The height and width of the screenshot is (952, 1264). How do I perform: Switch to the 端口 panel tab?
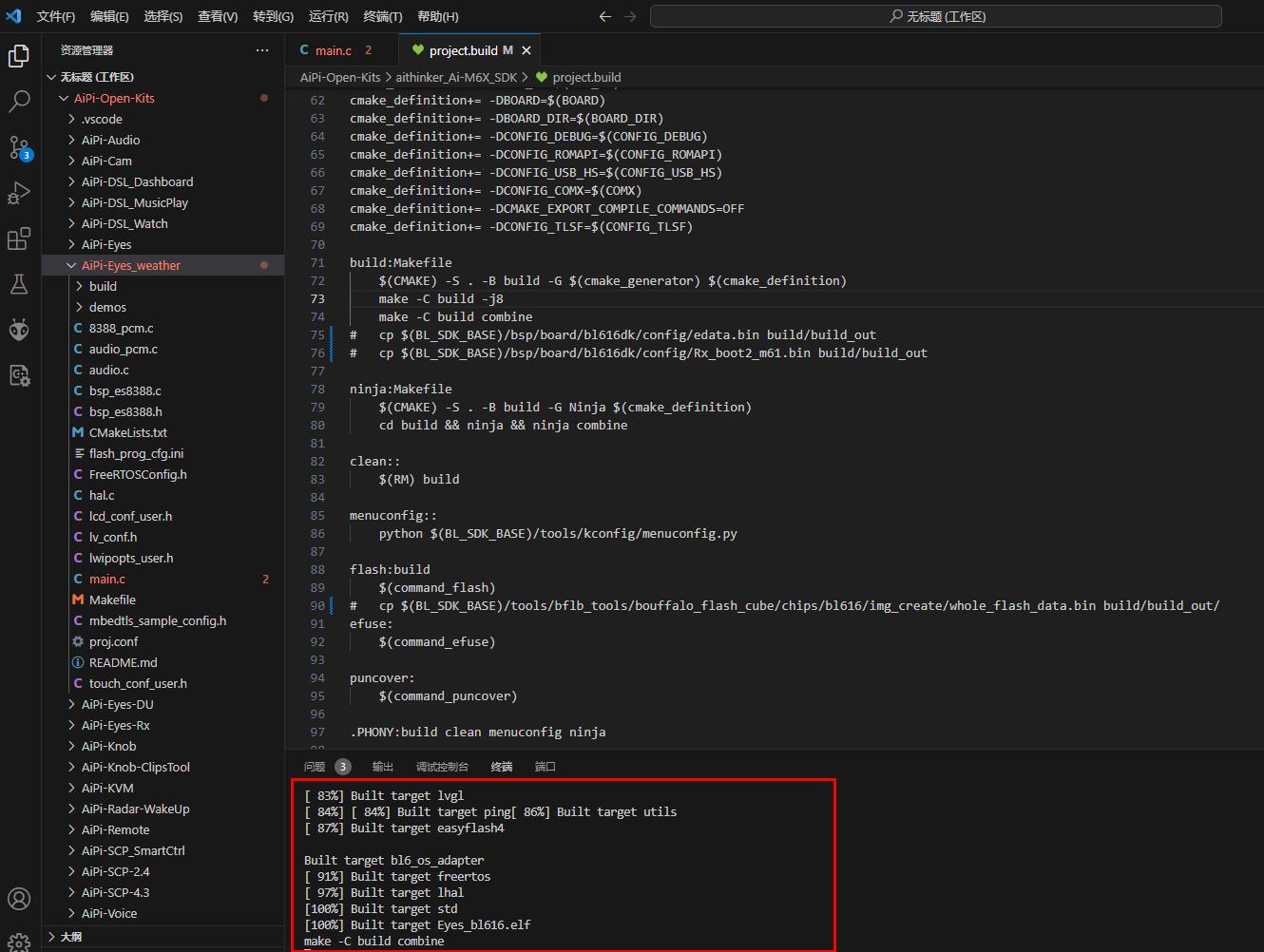[x=546, y=767]
